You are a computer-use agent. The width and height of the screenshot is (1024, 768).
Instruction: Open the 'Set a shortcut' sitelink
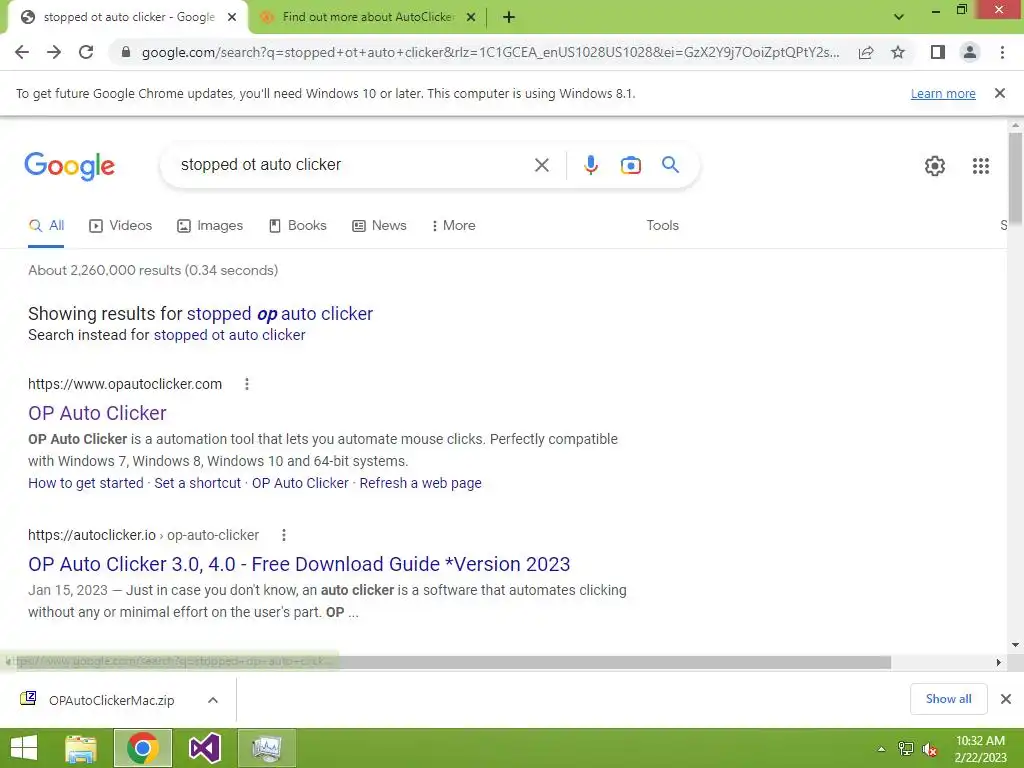(197, 483)
